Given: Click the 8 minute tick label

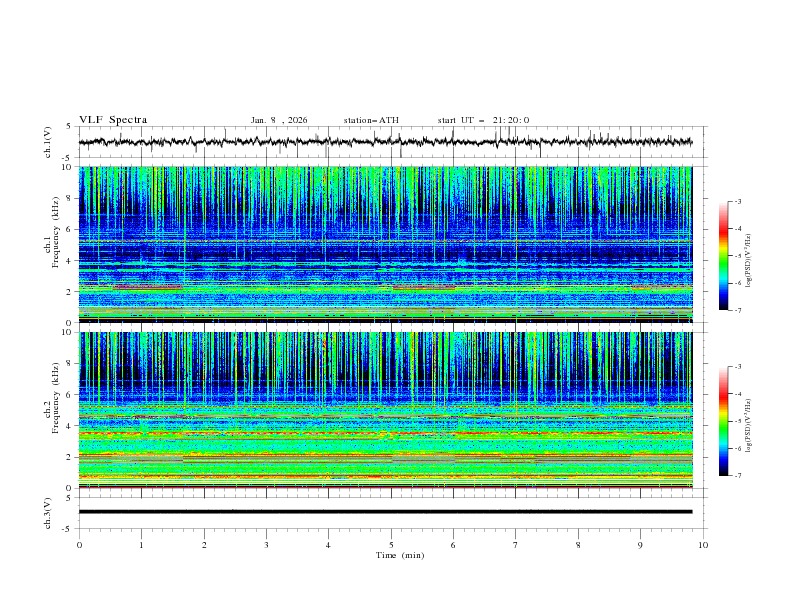Looking at the screenshot, I should [x=578, y=545].
